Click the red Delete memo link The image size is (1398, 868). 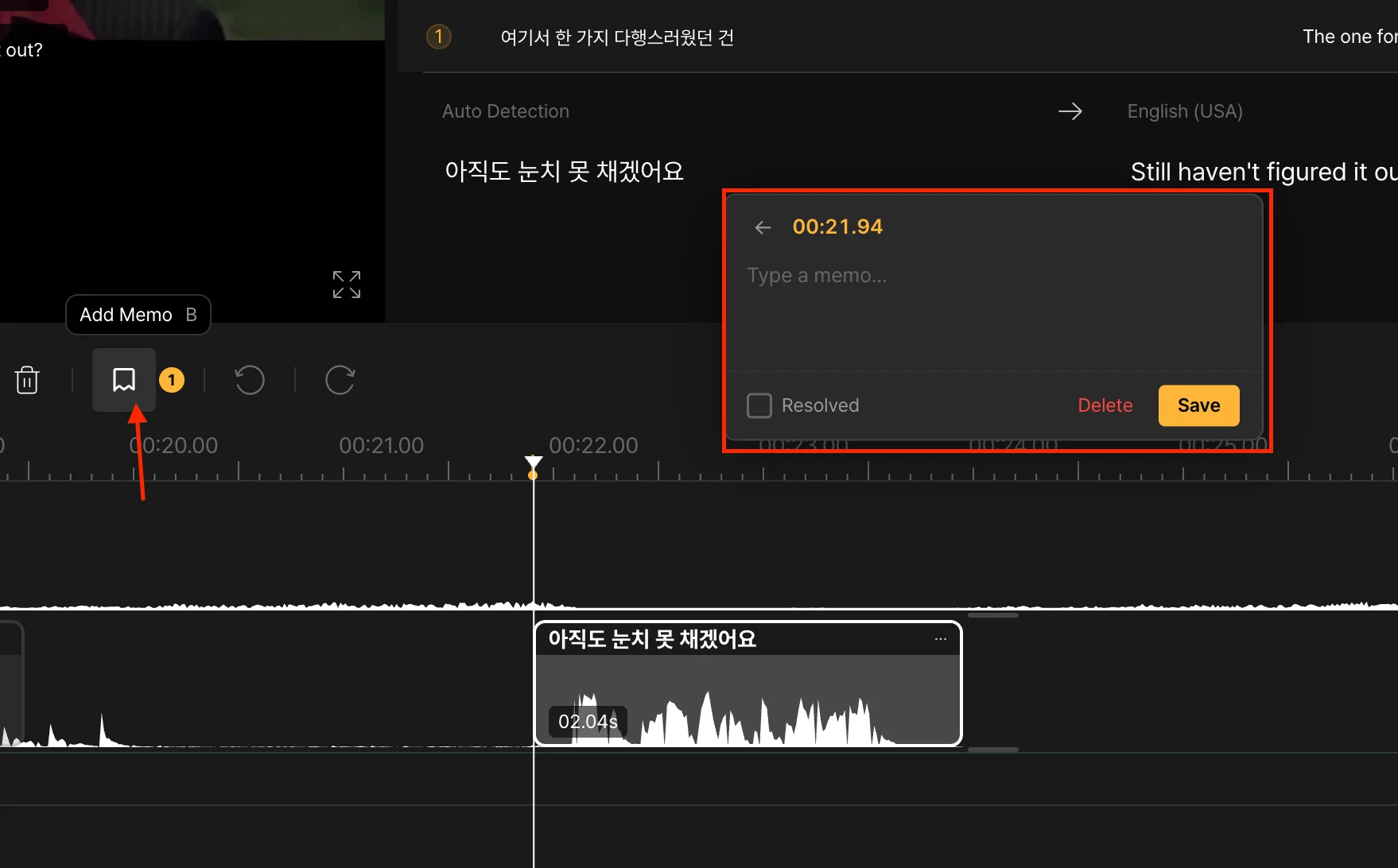click(x=1105, y=405)
